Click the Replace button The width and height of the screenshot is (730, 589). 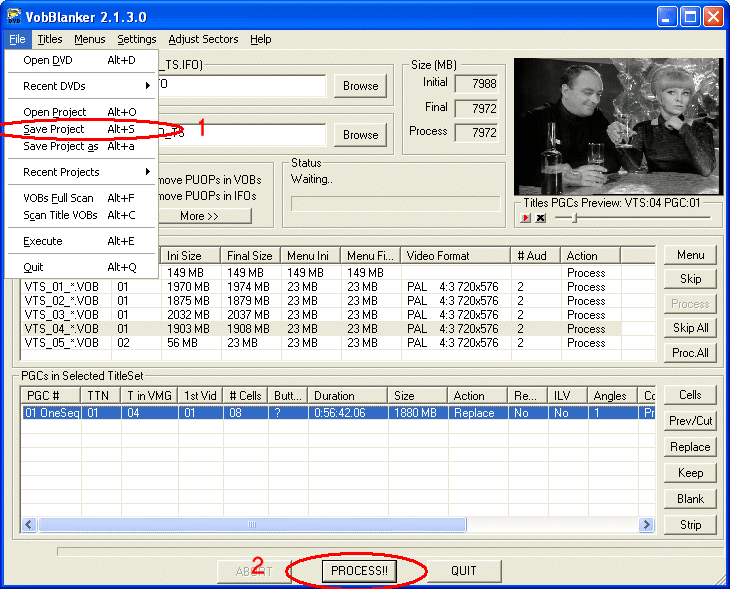point(690,447)
